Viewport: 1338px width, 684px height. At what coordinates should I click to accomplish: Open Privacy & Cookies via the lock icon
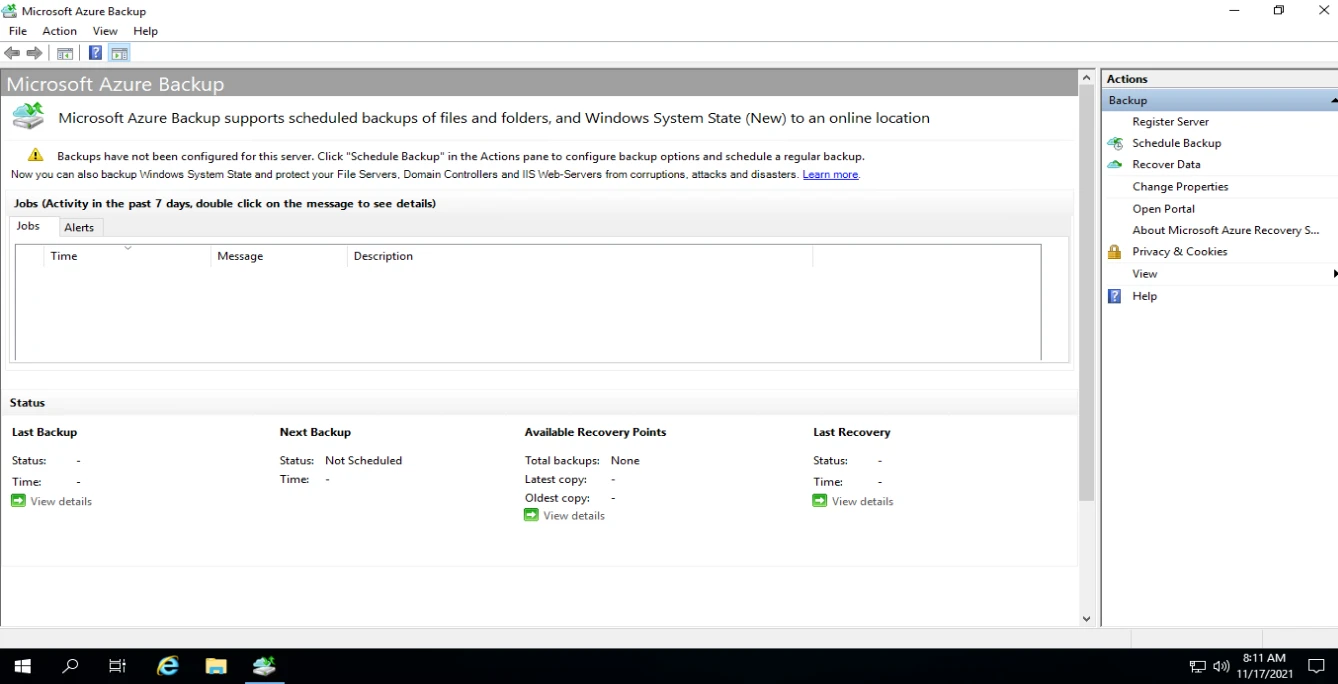[1114, 251]
